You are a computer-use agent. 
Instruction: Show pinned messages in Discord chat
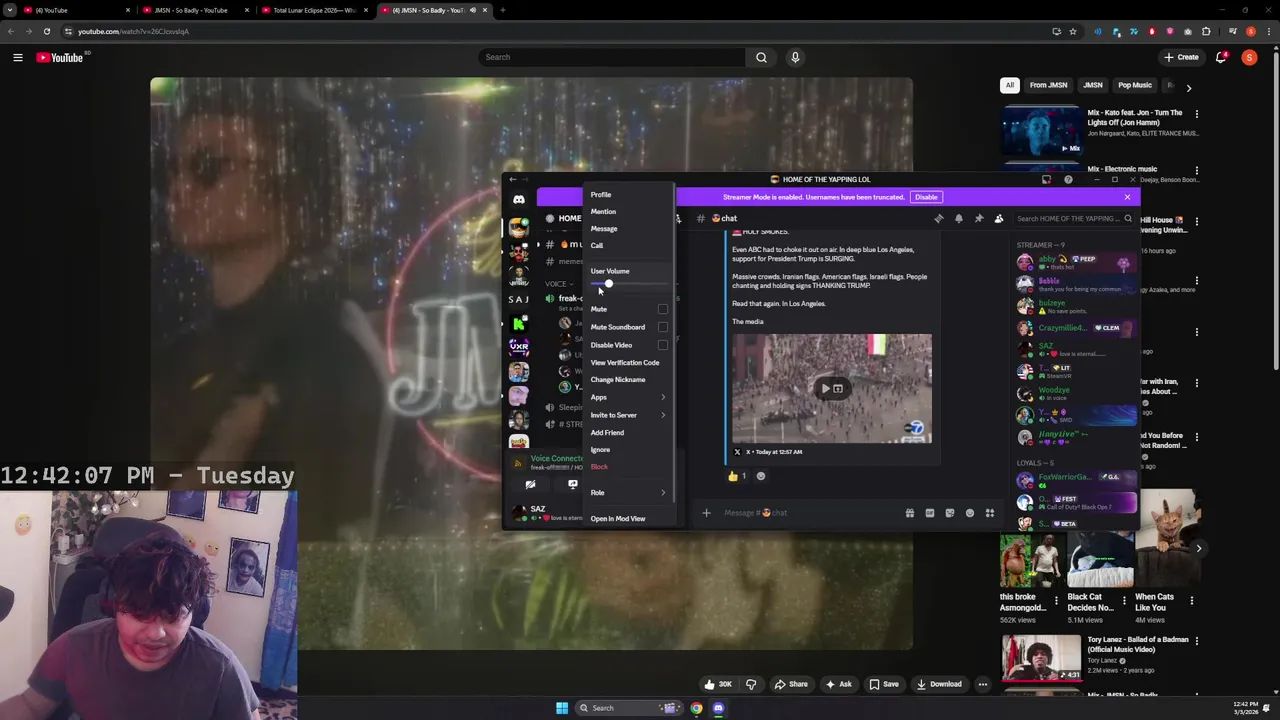tap(978, 218)
